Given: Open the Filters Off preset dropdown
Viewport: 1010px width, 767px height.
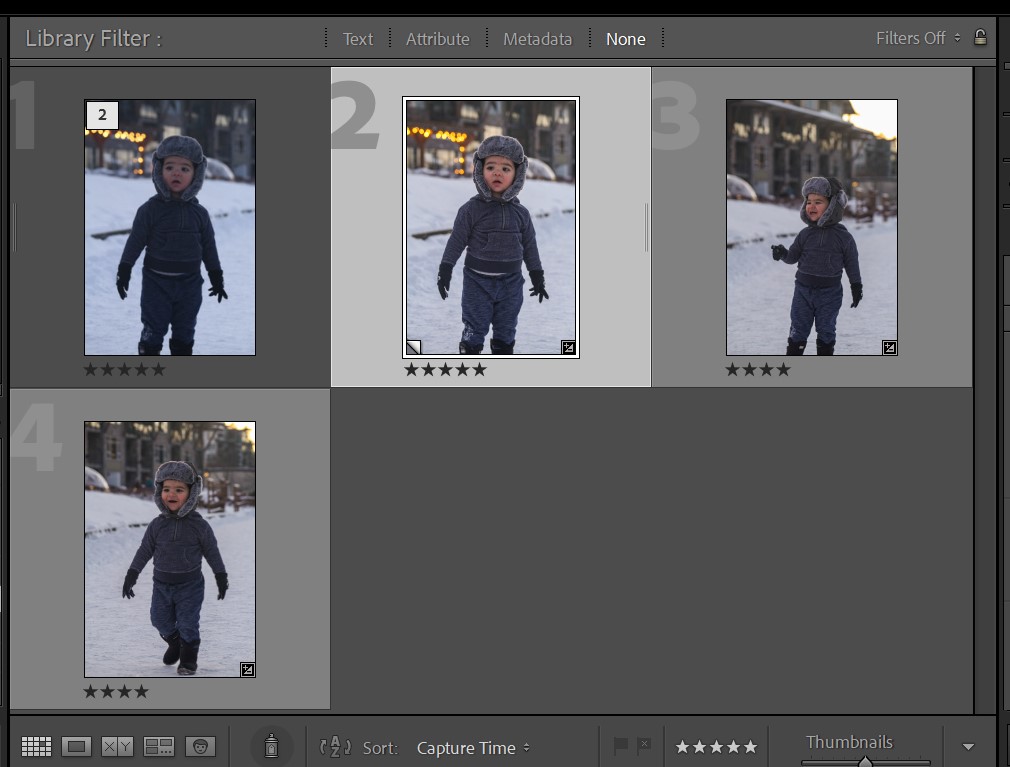Looking at the screenshot, I should 917,38.
